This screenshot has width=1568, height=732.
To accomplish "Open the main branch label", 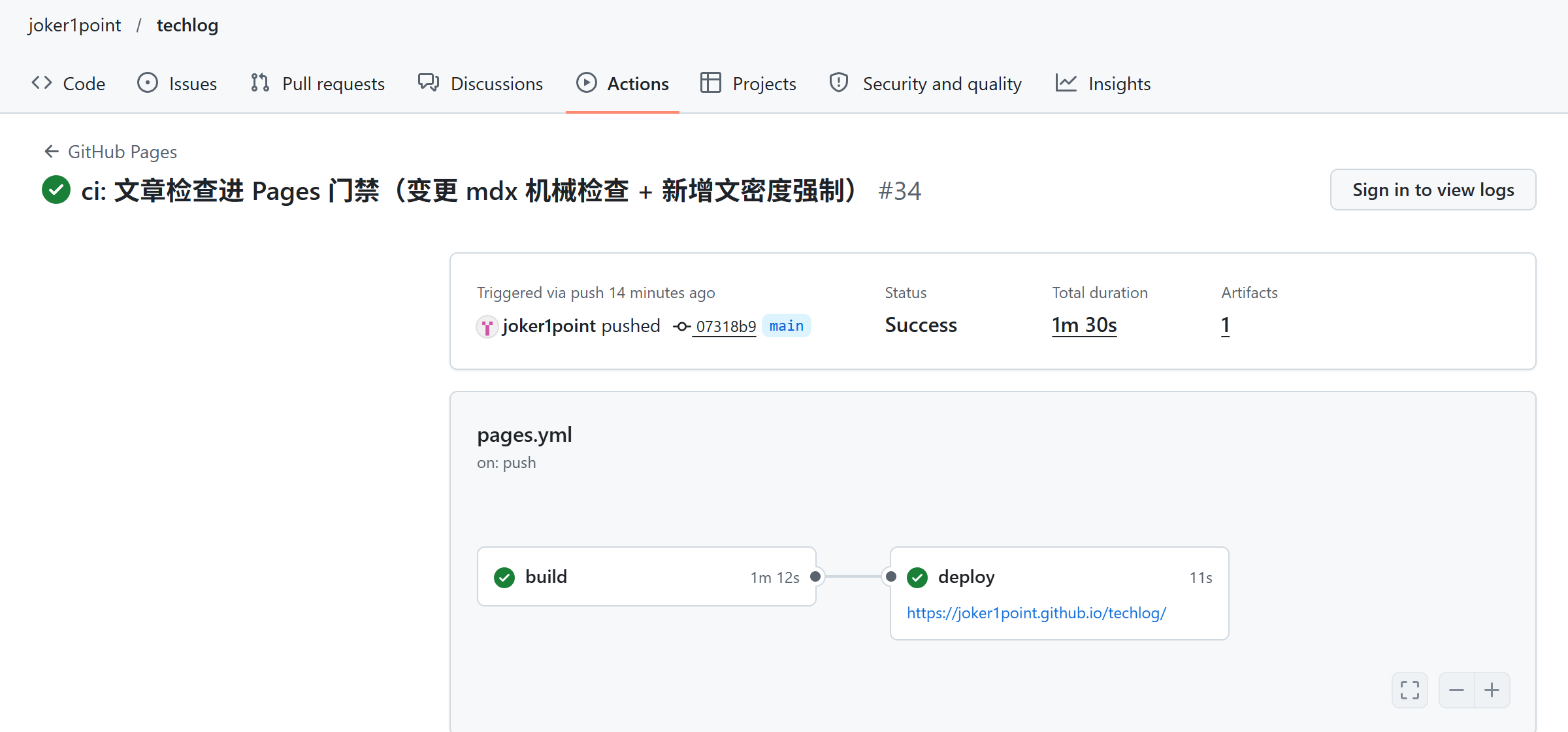I will click(x=787, y=325).
